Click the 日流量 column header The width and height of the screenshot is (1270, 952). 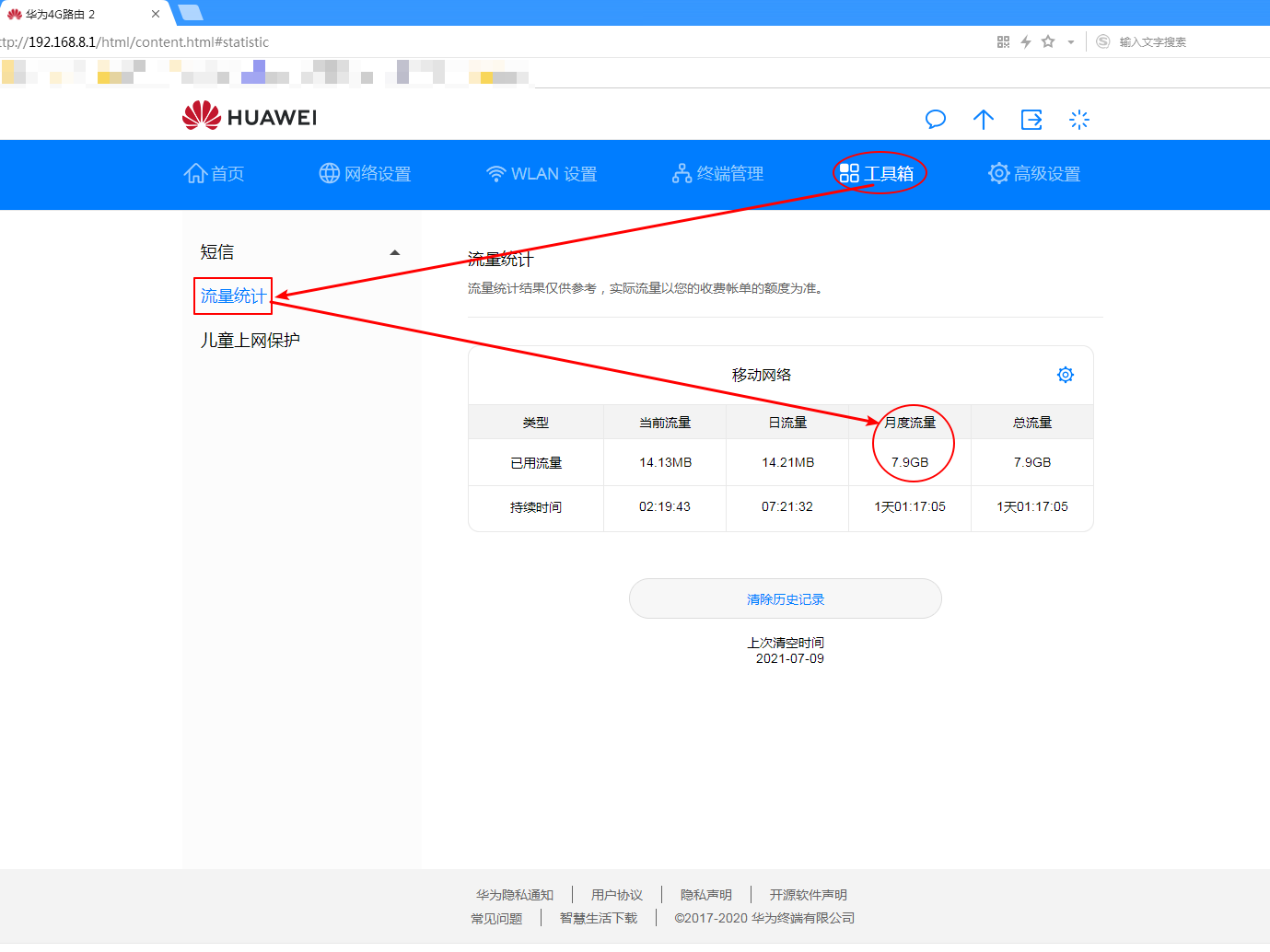coord(787,423)
